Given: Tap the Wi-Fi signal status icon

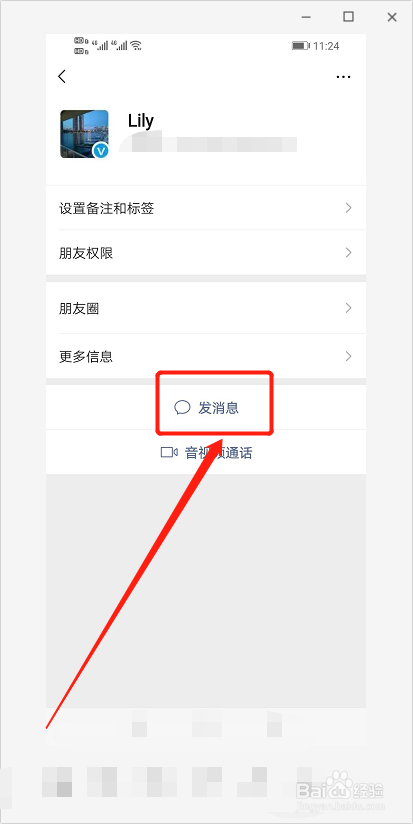Looking at the screenshot, I should [x=137, y=46].
